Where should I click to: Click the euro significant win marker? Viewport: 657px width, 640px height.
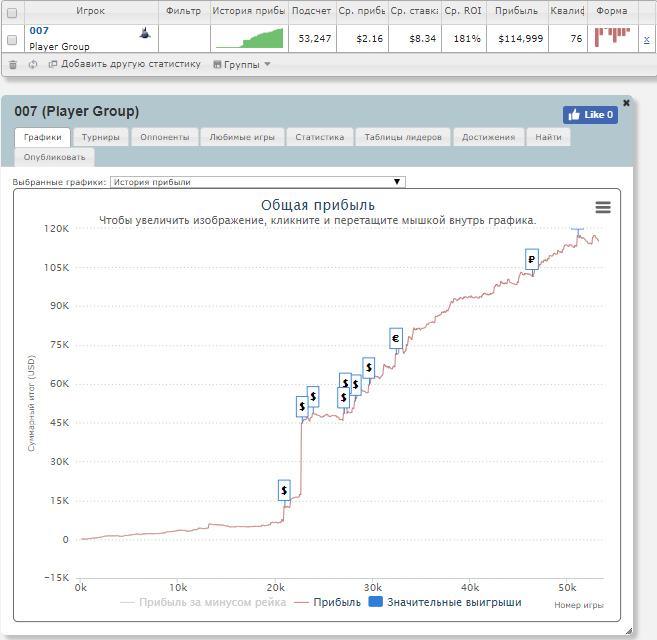(x=396, y=338)
